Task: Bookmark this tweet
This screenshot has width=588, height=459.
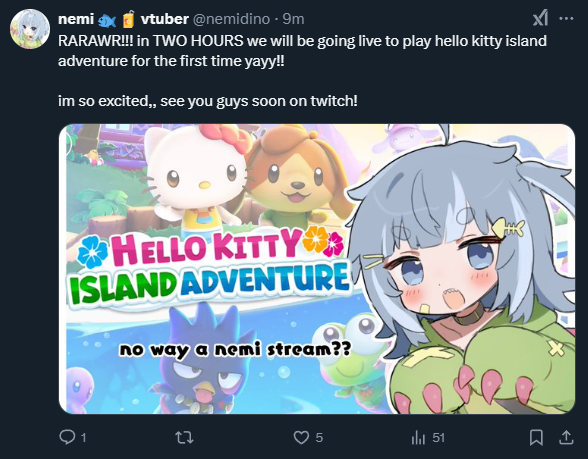Action: click(536, 437)
